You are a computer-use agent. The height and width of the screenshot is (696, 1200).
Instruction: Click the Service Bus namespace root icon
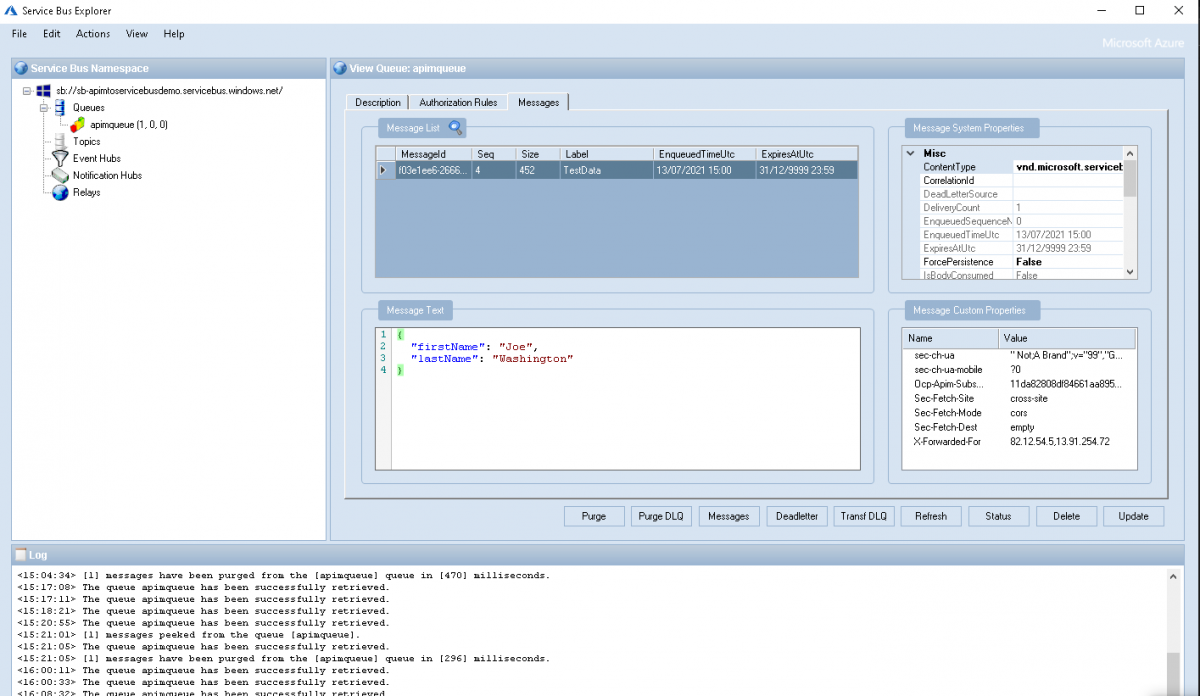click(44, 90)
